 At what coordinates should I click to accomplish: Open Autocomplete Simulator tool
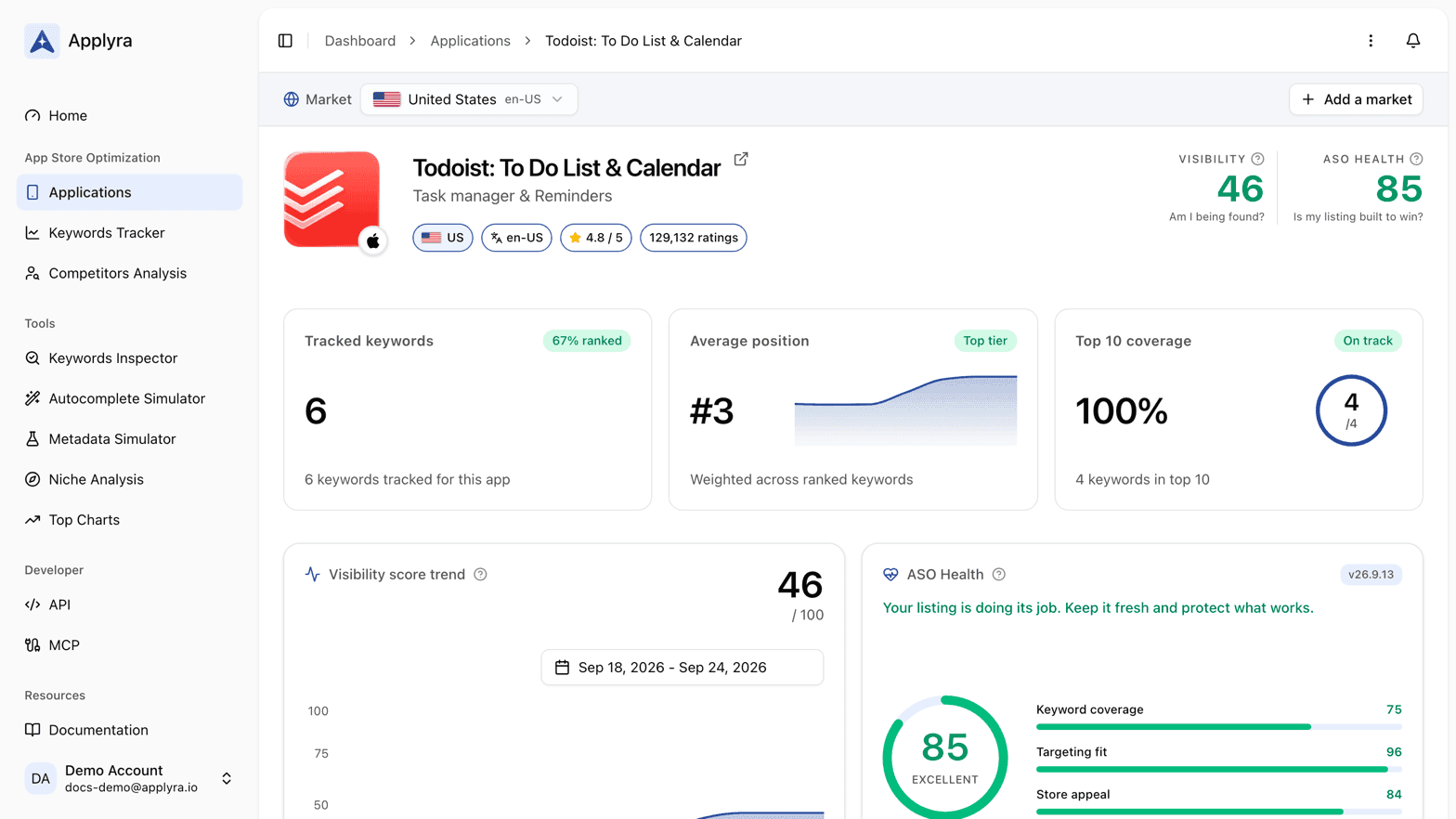(129, 398)
